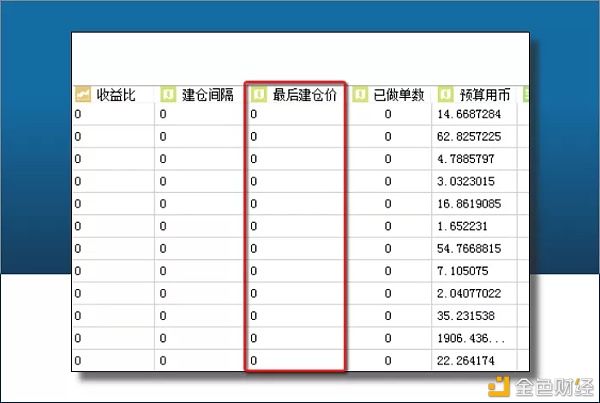600x403 pixels.
Task: Click the icon beside 已做单数 header
Action: pos(360,95)
